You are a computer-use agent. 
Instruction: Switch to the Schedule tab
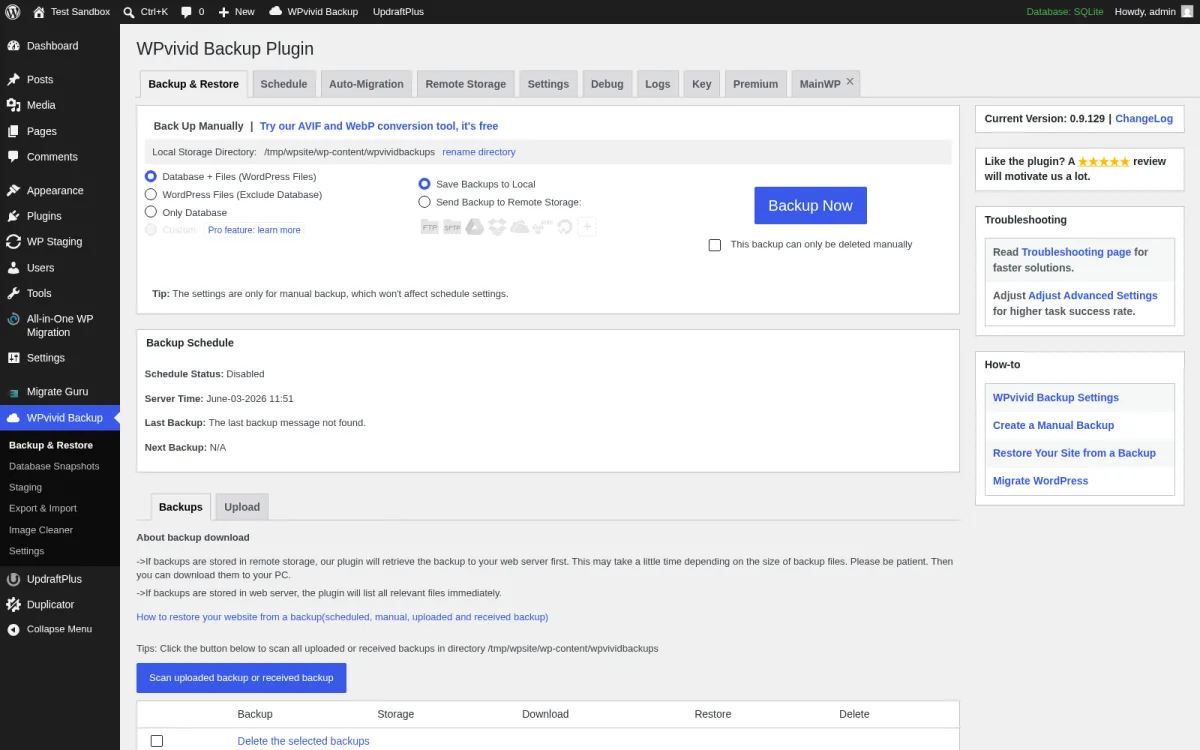point(284,84)
